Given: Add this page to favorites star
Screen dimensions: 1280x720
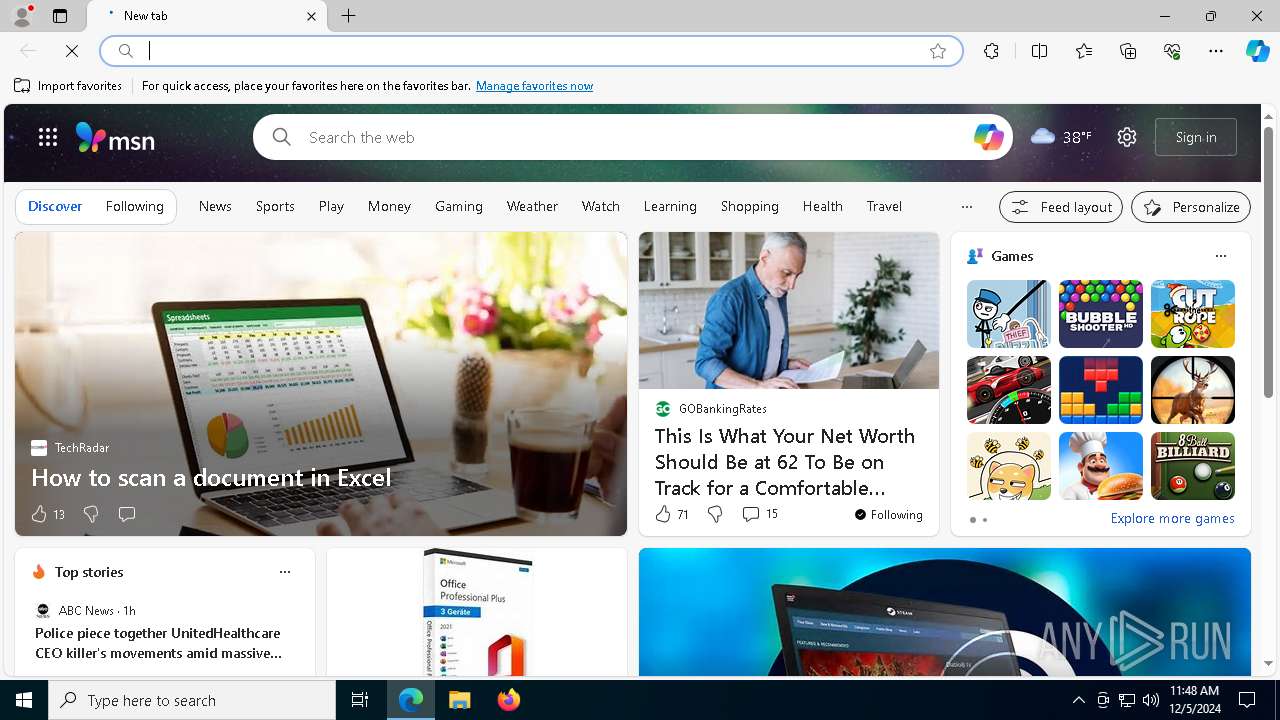Looking at the screenshot, I should [x=938, y=51].
